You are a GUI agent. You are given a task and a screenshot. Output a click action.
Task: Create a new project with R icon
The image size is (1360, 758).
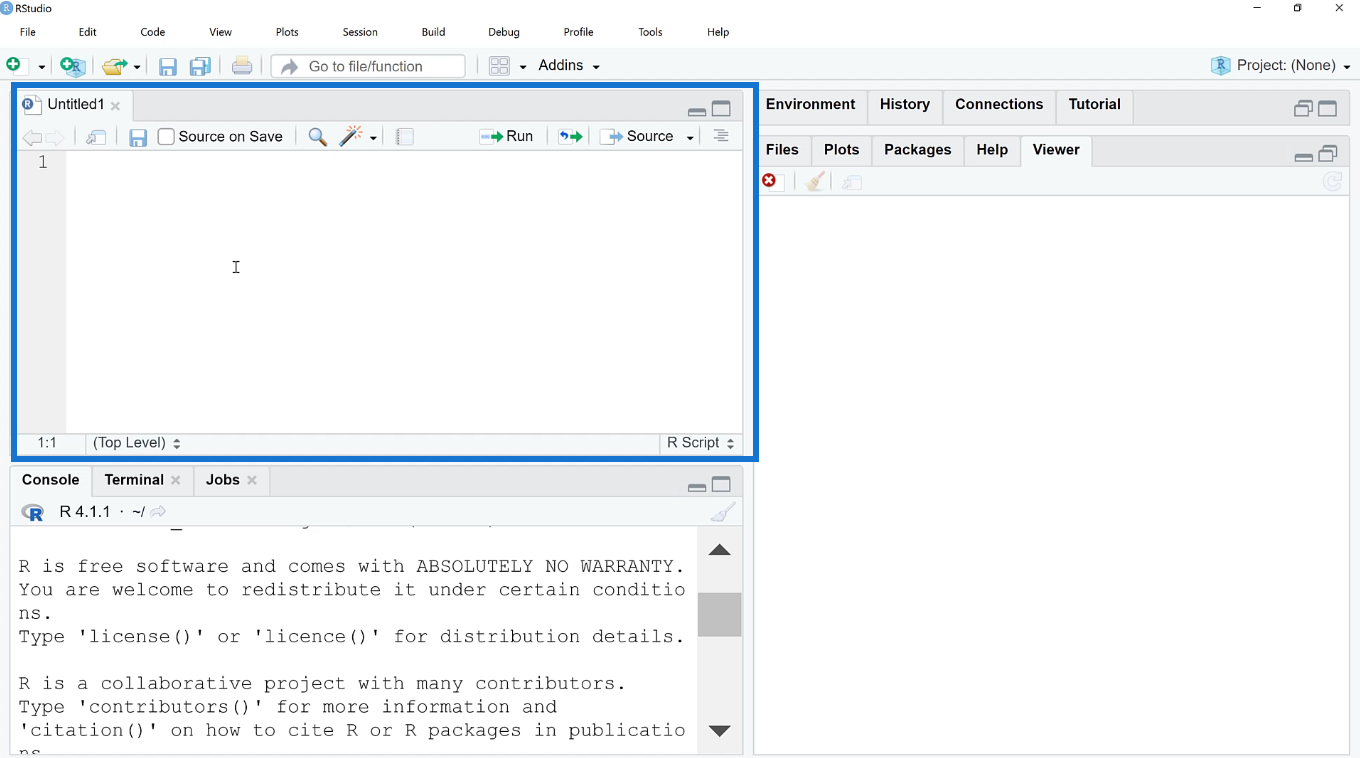[72, 66]
